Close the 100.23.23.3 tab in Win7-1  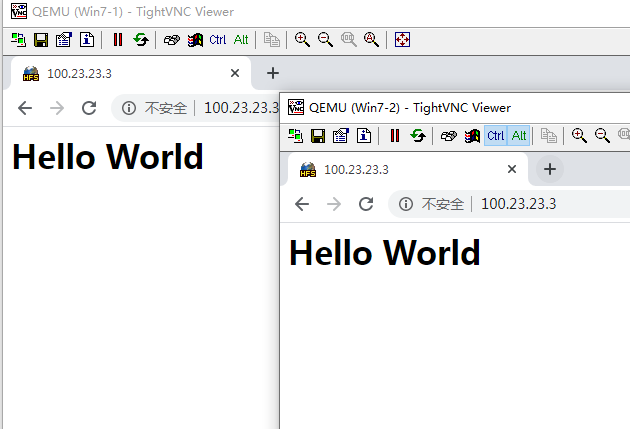pyautogui.click(x=235, y=73)
